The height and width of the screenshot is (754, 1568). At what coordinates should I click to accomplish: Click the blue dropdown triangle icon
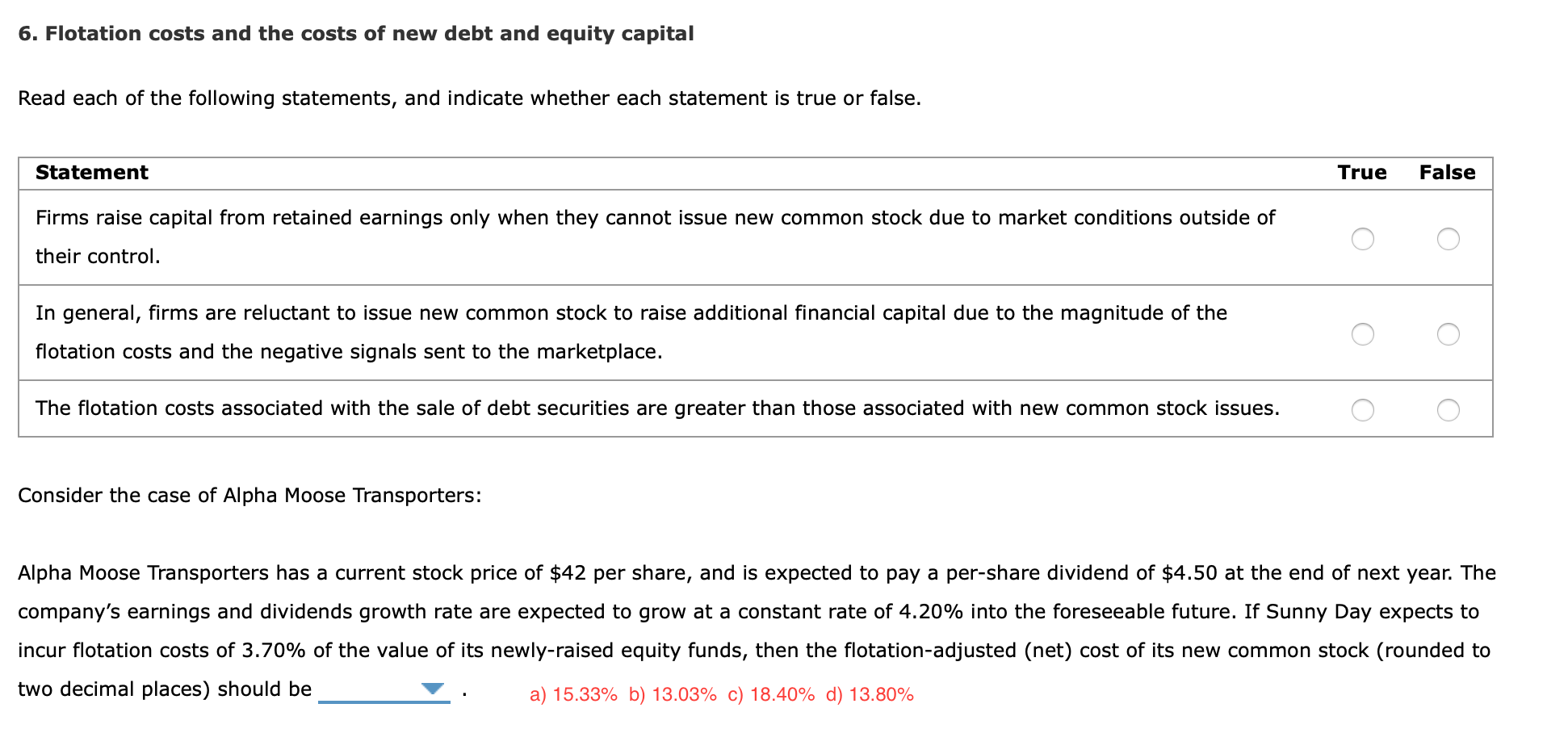(x=433, y=688)
